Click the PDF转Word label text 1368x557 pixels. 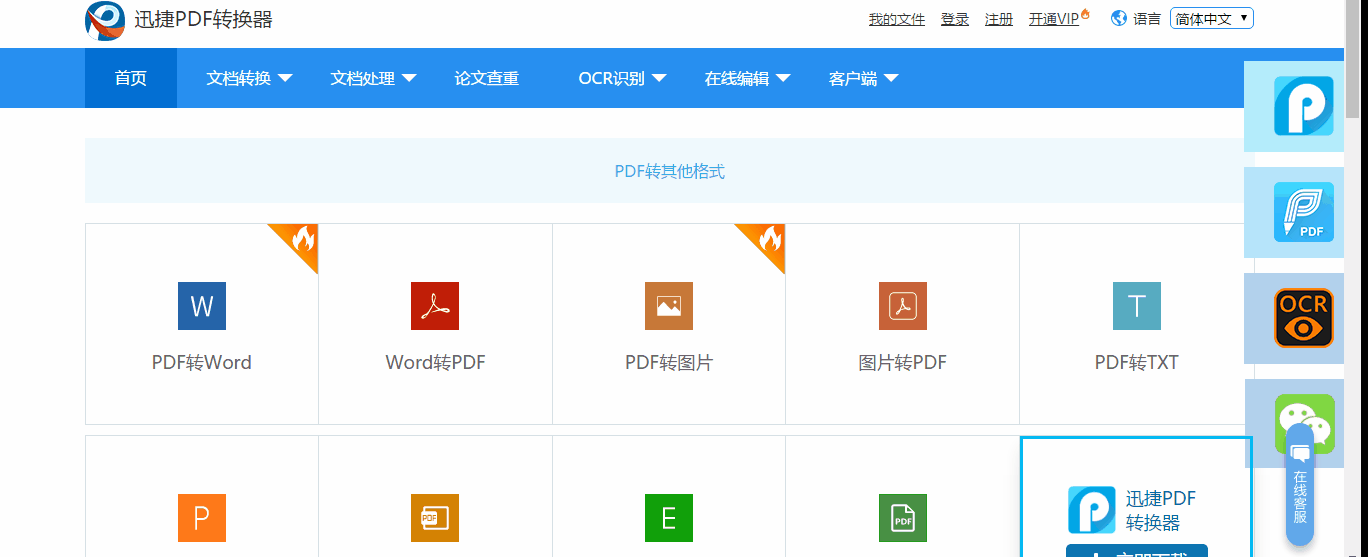click(202, 363)
